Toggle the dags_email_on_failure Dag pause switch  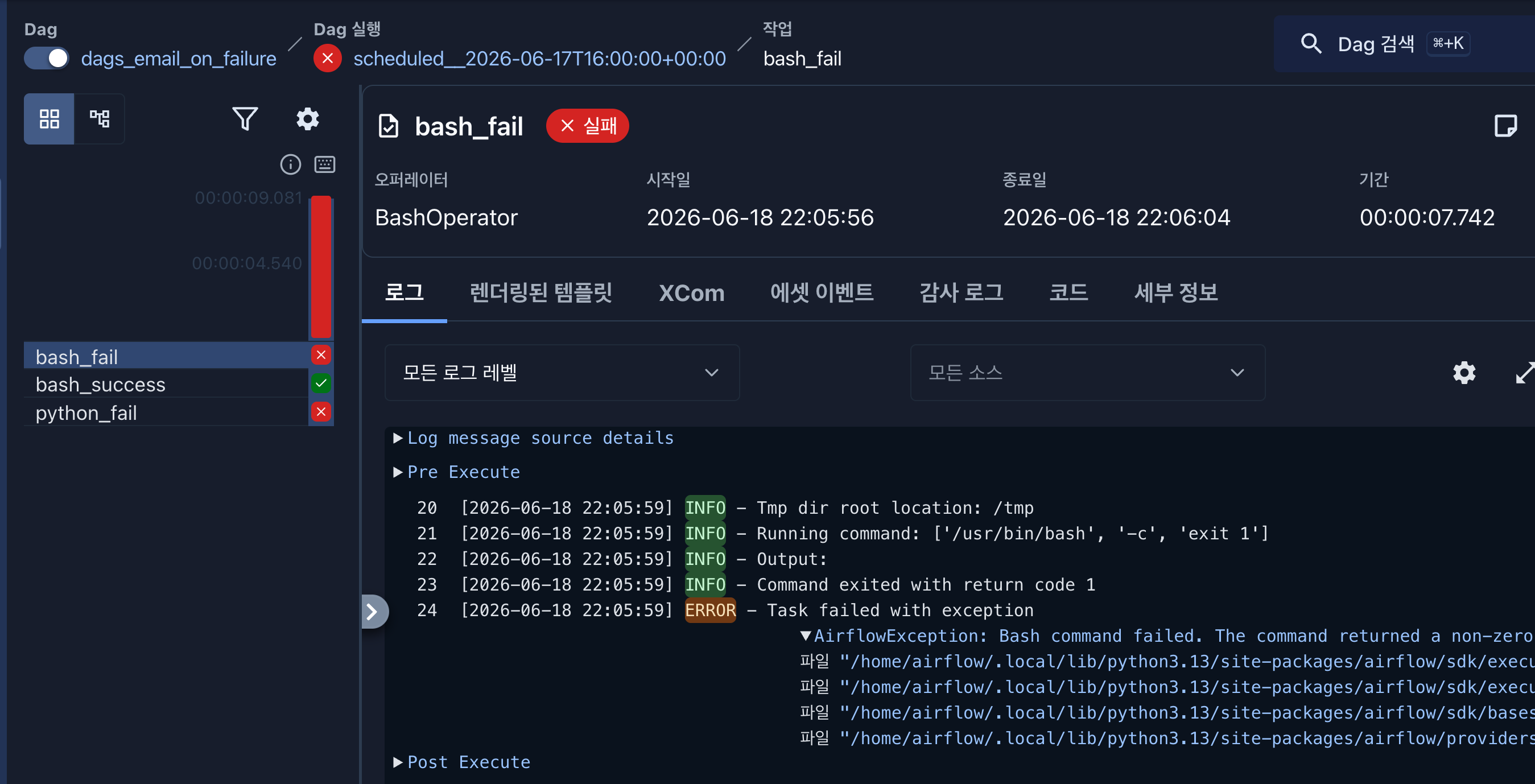click(x=47, y=59)
